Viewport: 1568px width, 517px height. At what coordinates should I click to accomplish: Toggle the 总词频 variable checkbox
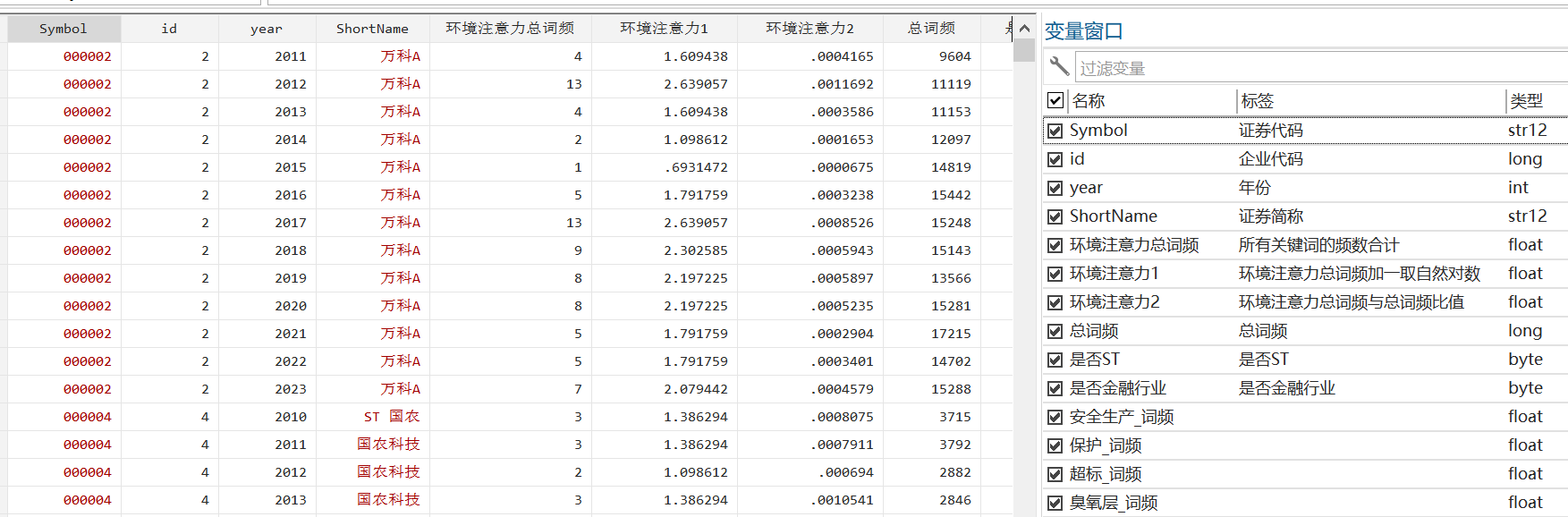coord(1055,331)
